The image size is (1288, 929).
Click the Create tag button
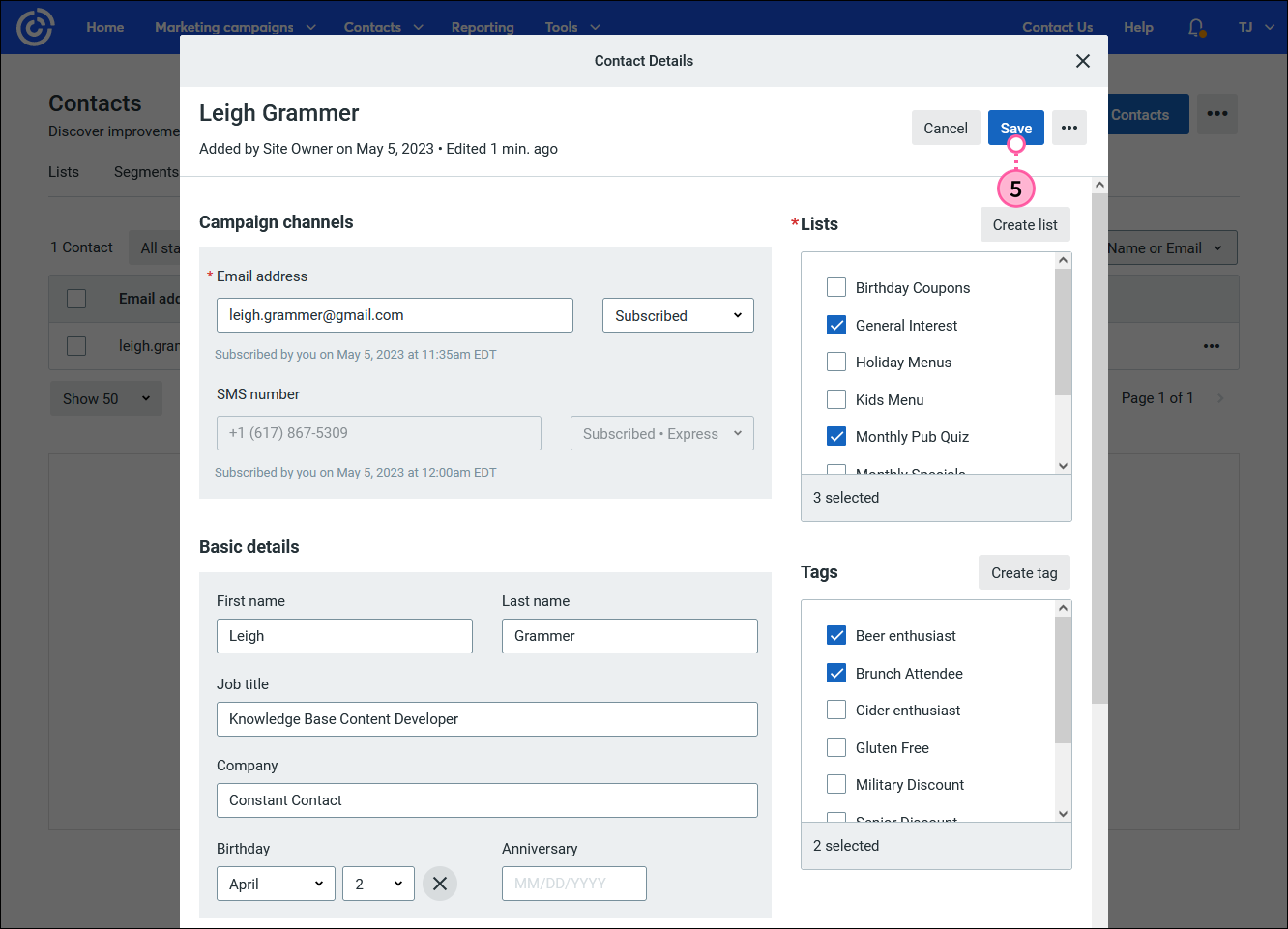click(1024, 572)
